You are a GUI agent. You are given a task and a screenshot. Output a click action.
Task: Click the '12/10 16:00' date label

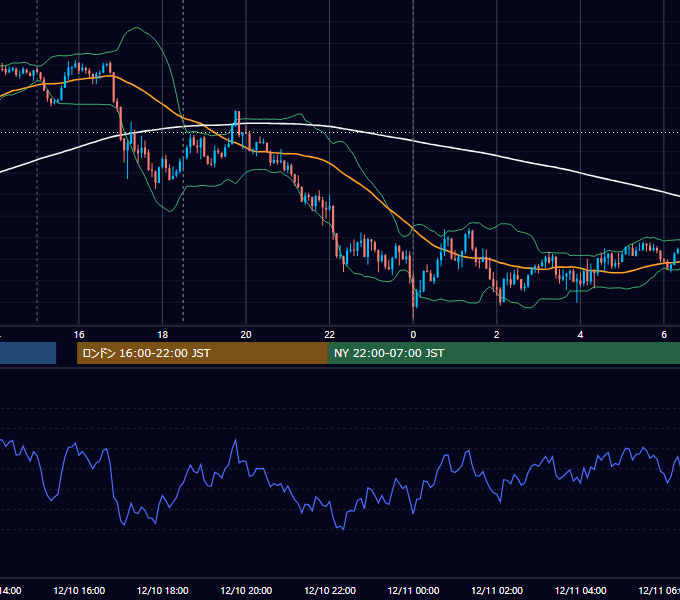[x=79, y=590]
